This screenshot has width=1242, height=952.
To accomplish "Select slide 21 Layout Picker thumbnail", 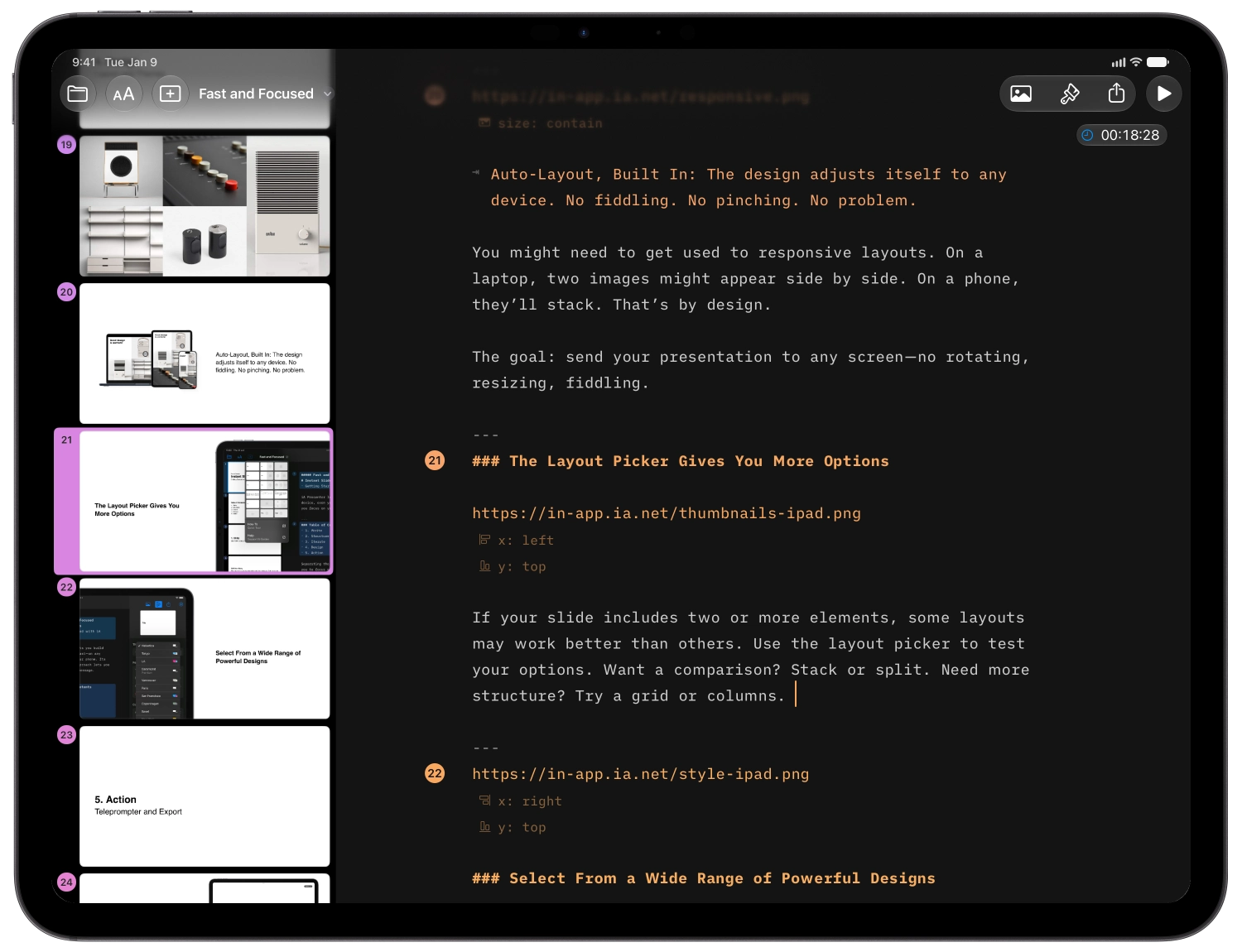I will [205, 501].
